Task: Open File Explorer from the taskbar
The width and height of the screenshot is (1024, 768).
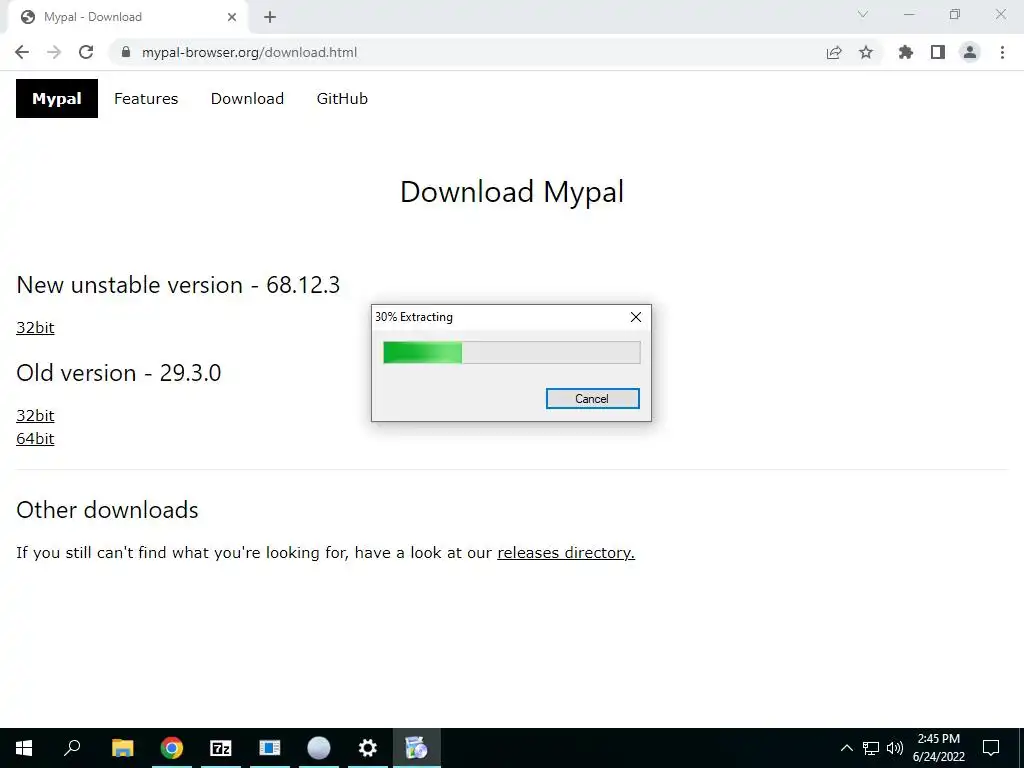Action: tap(122, 748)
